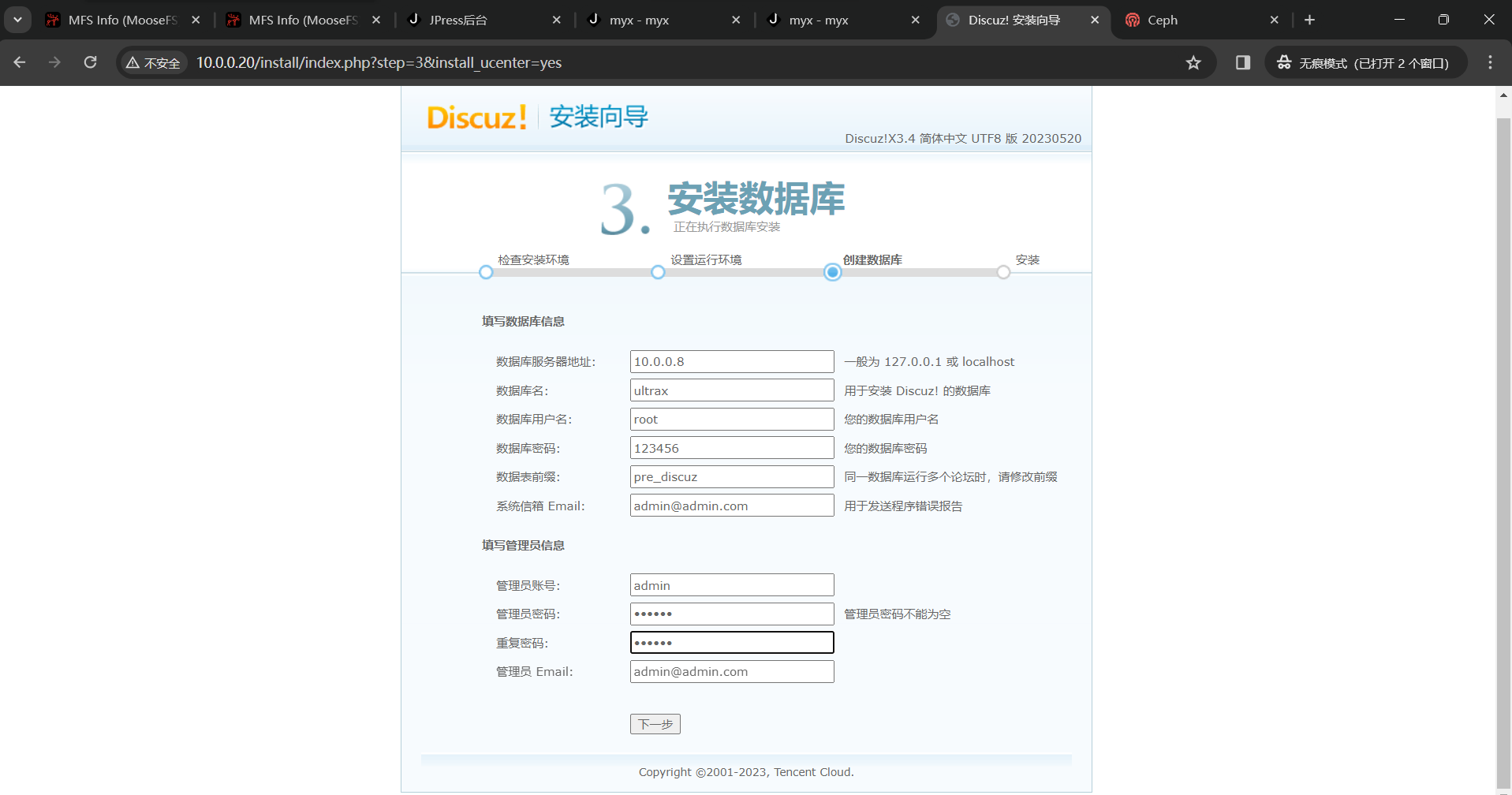Open the tab search dropdown arrow

pos(17,20)
